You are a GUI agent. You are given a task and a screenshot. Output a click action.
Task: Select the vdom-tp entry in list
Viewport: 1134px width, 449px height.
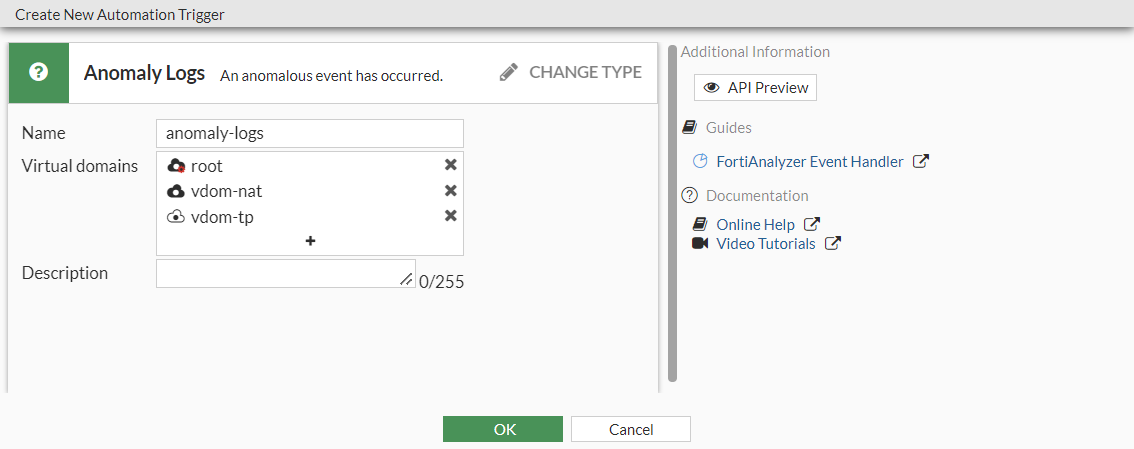click(x=222, y=216)
